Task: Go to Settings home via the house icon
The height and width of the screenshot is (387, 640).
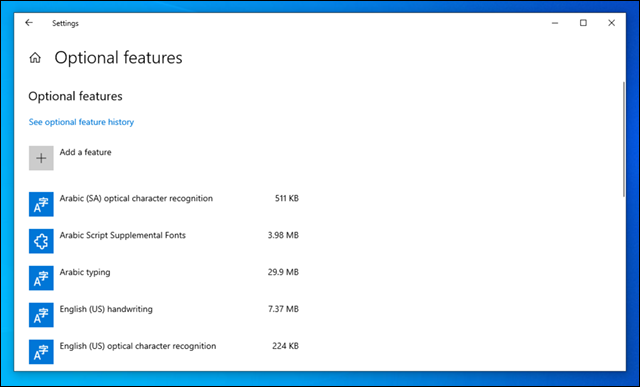Action: coord(35,58)
